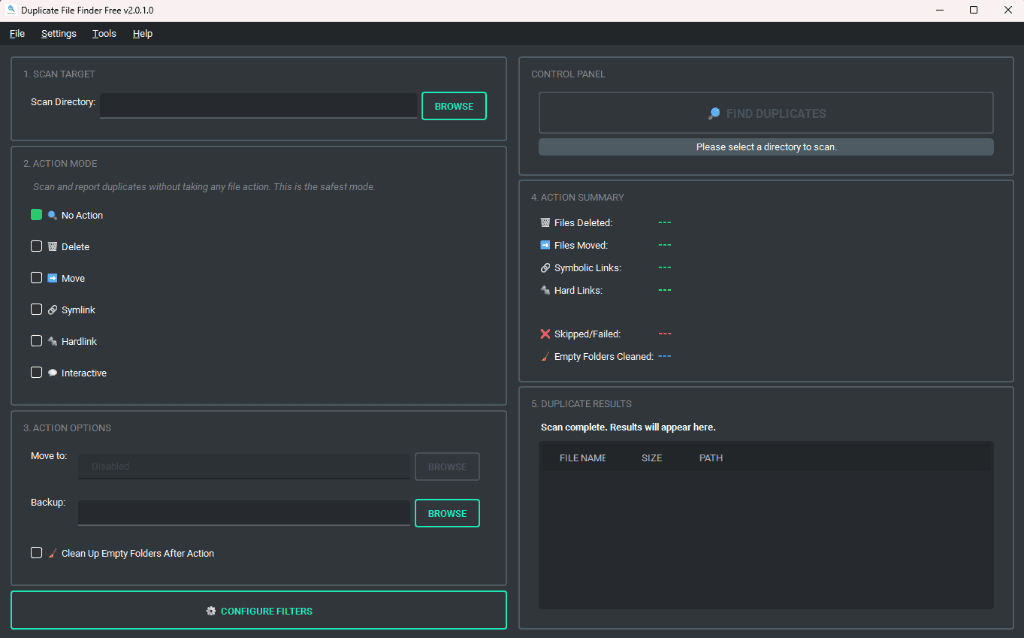Check the Interactive action mode box

coord(36,372)
